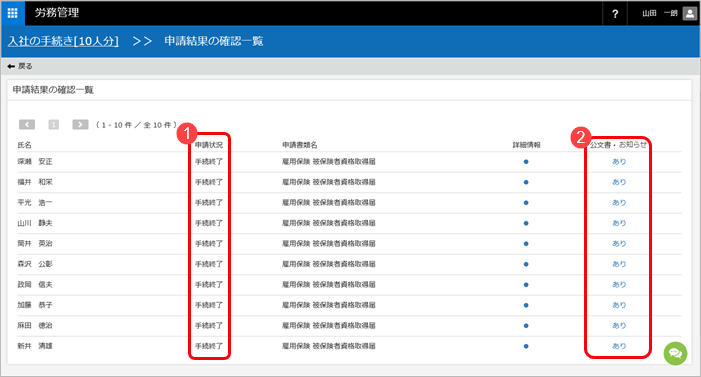Click the name 新井 清雄
This screenshot has height=377, width=701.
[35, 346]
